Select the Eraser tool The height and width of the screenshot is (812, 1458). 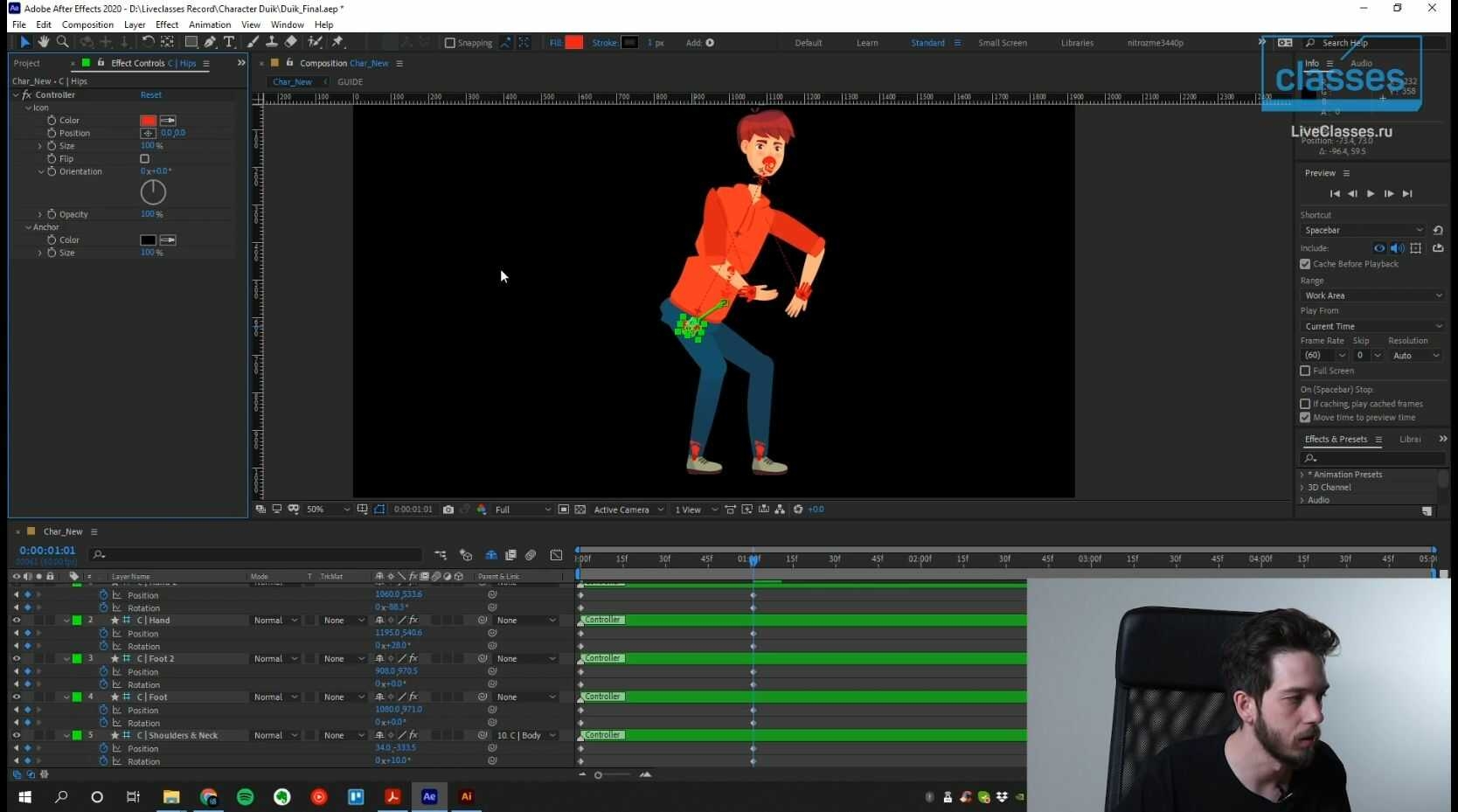[x=291, y=42]
